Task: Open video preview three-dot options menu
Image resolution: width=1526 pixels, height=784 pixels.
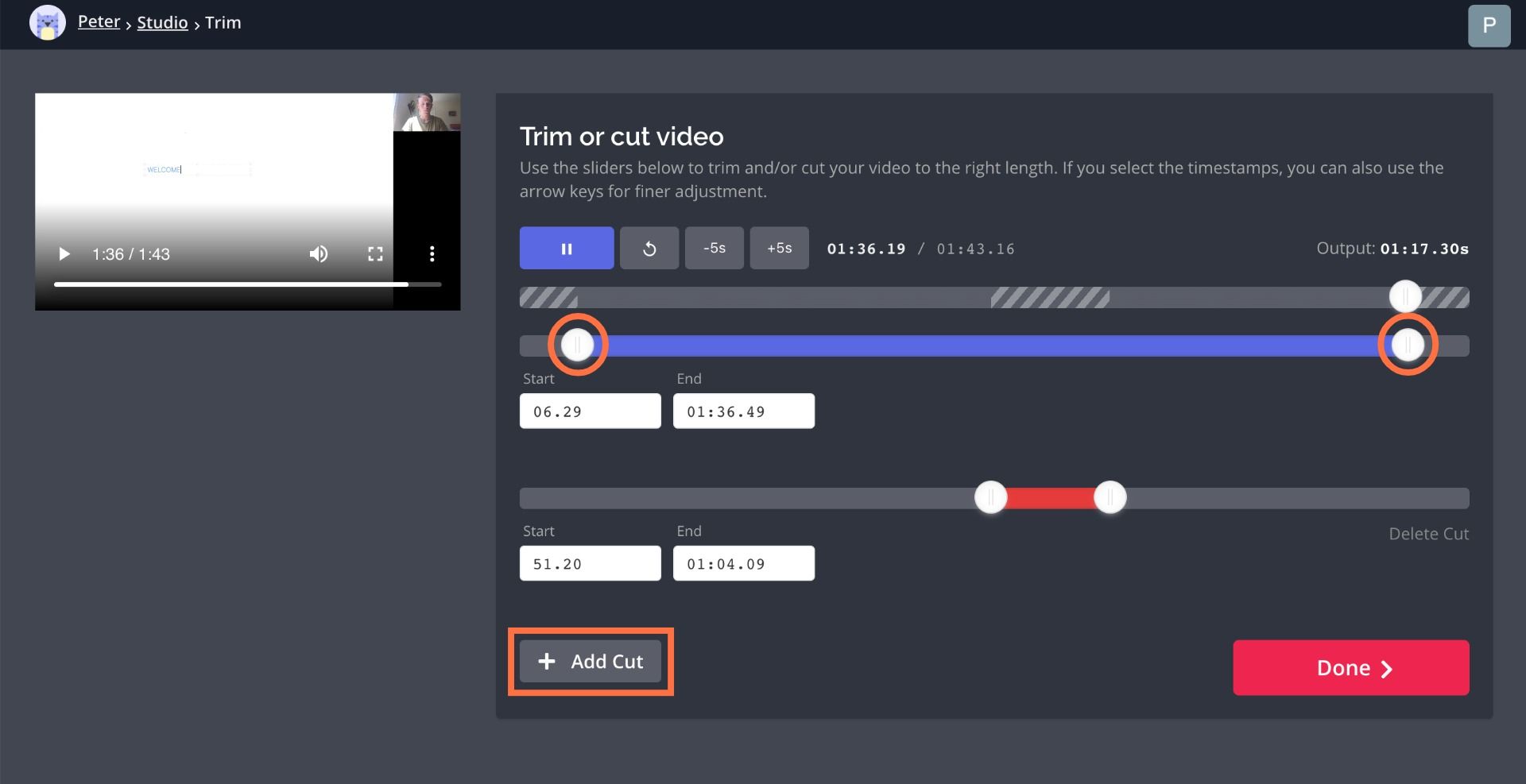Action: point(432,254)
